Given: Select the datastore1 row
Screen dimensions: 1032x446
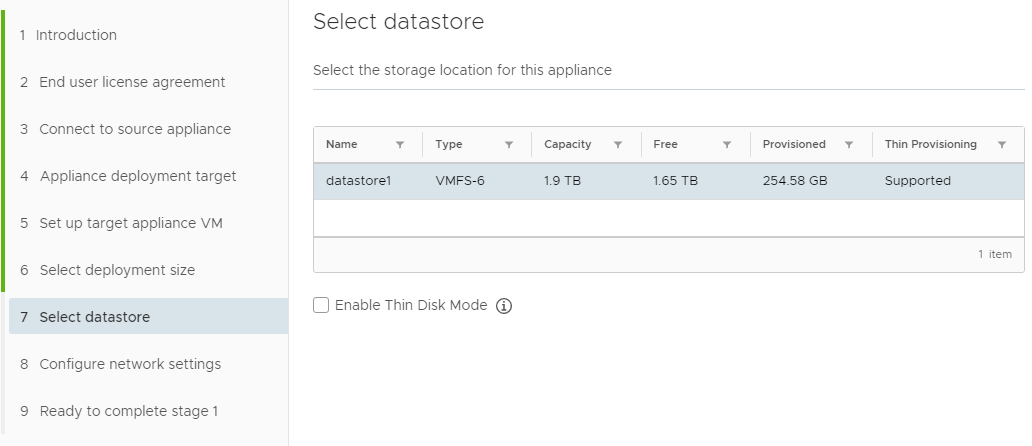Looking at the screenshot, I should click(669, 181).
